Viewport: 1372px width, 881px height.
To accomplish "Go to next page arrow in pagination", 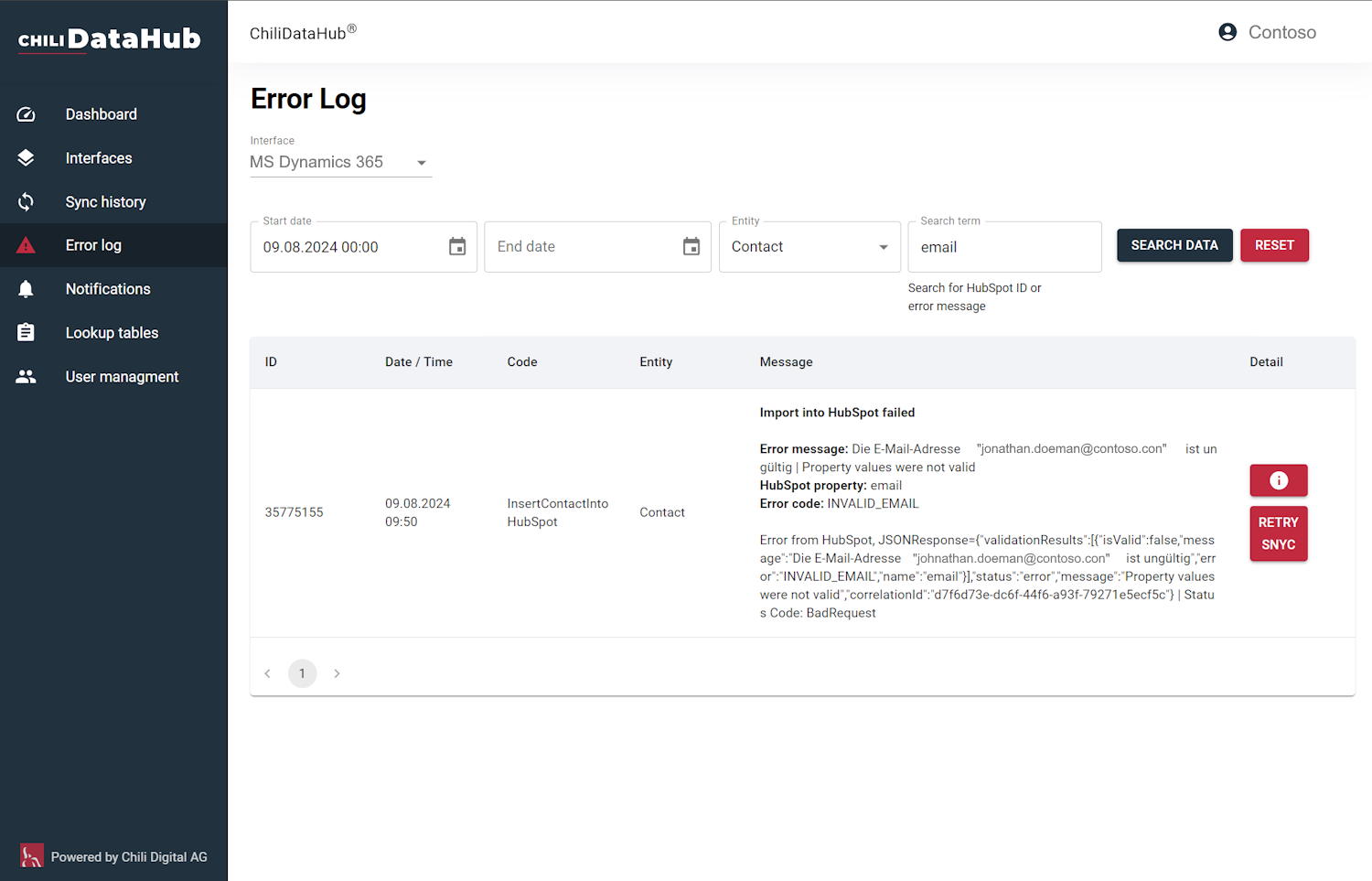I will [x=337, y=673].
